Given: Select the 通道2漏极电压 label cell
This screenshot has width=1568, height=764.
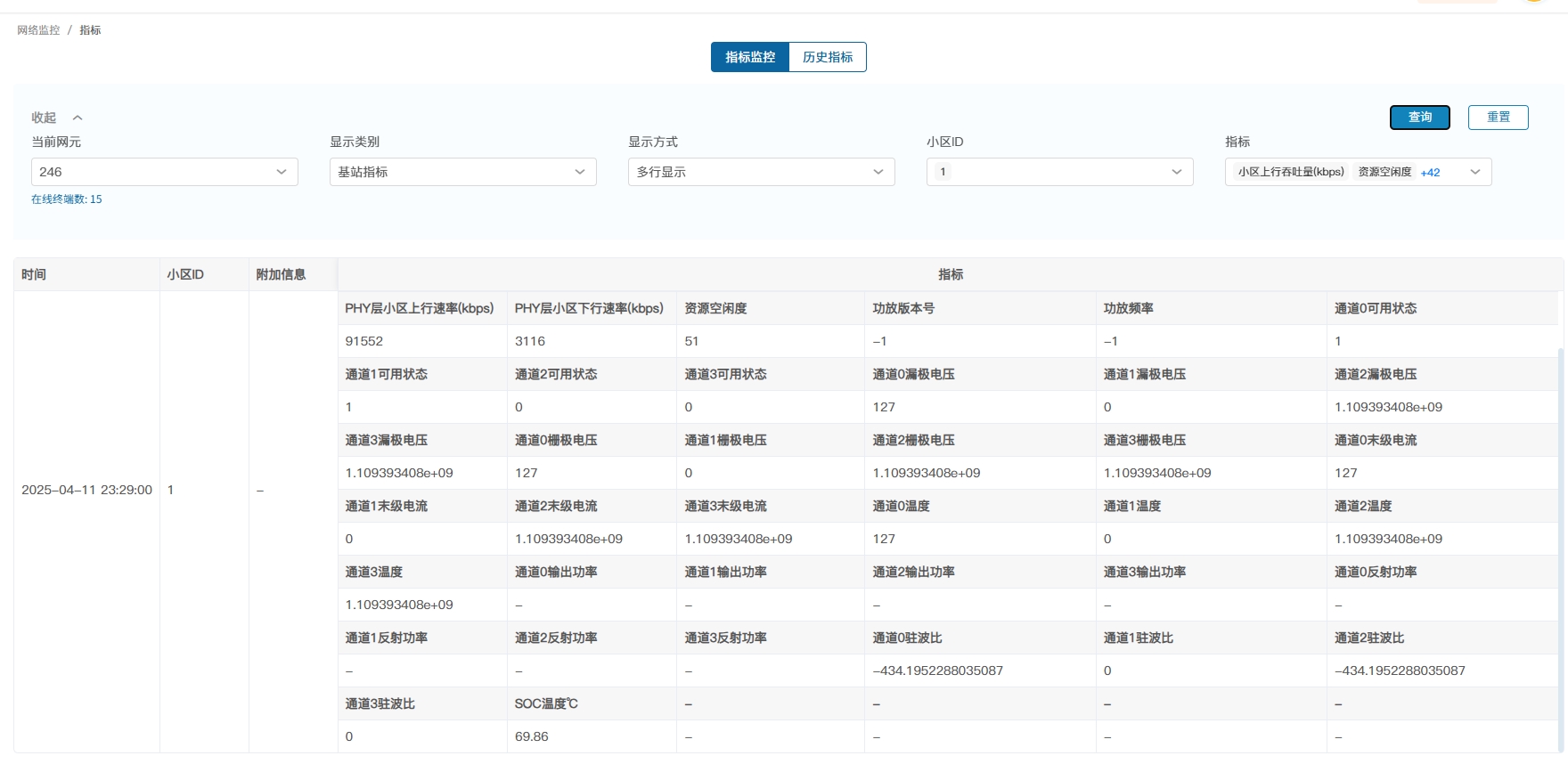Looking at the screenshot, I should pyautogui.click(x=1442, y=374).
